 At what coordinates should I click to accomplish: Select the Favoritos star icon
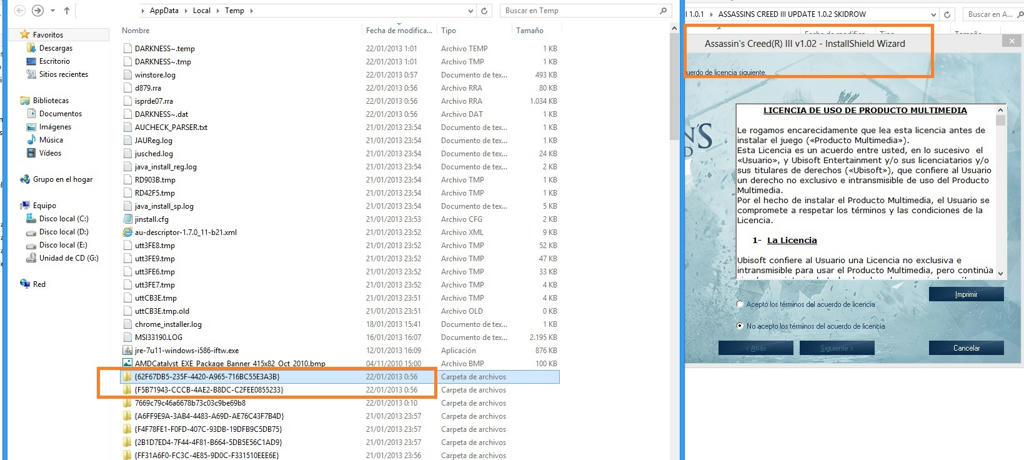click(25, 35)
